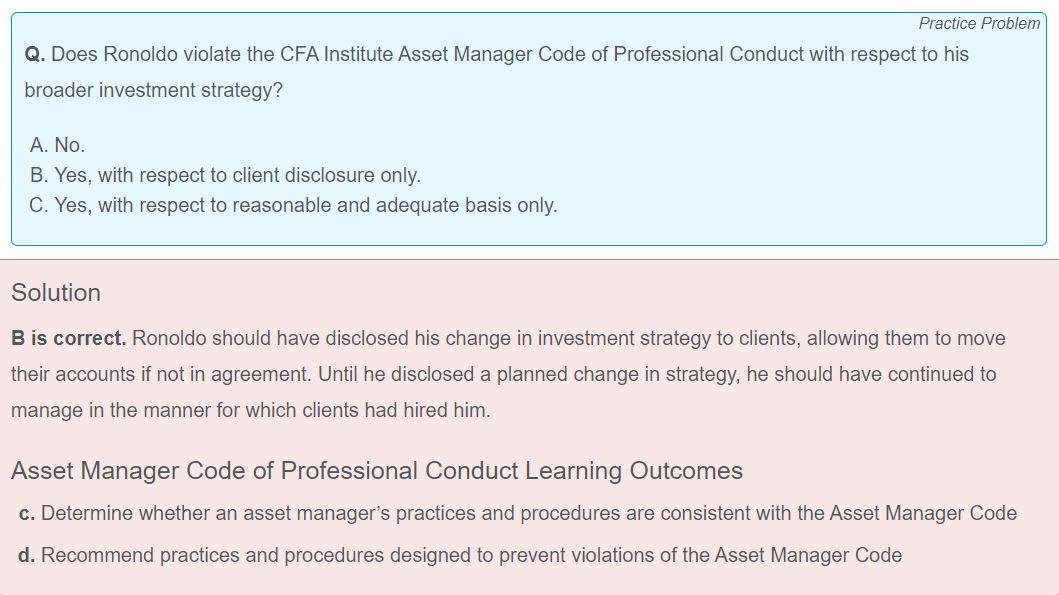Click the question line mentioning Ronoldo
This screenshot has width=1059, height=595.
pyautogui.click(x=496, y=55)
